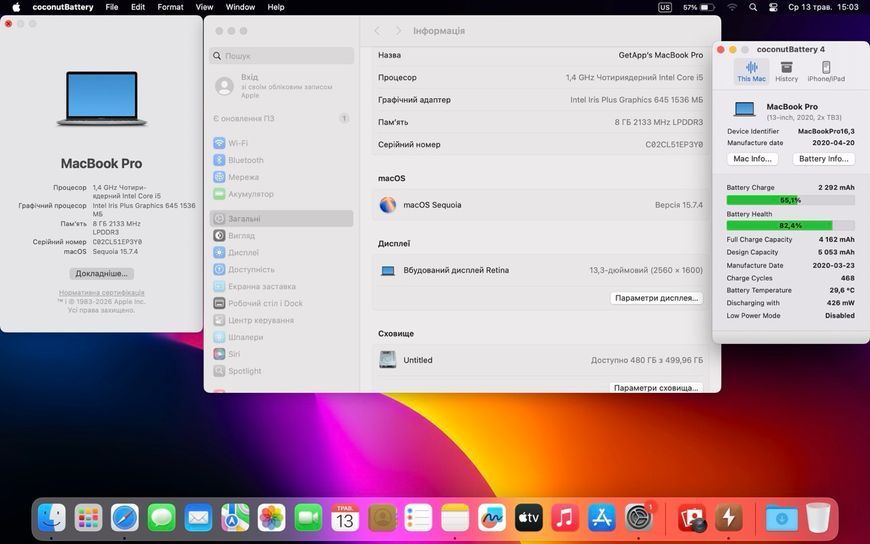The width and height of the screenshot is (870, 544).
Task: Click battery status in menu bar
Action: click(x=699, y=7)
